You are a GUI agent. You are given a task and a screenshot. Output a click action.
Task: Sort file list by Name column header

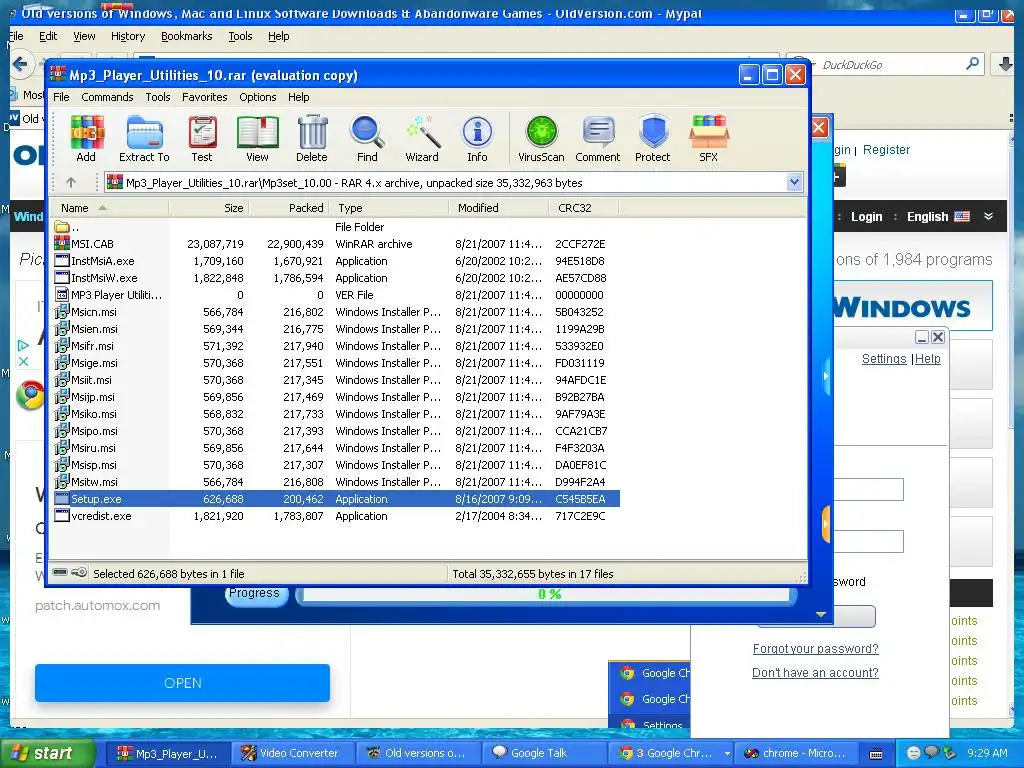click(x=110, y=208)
